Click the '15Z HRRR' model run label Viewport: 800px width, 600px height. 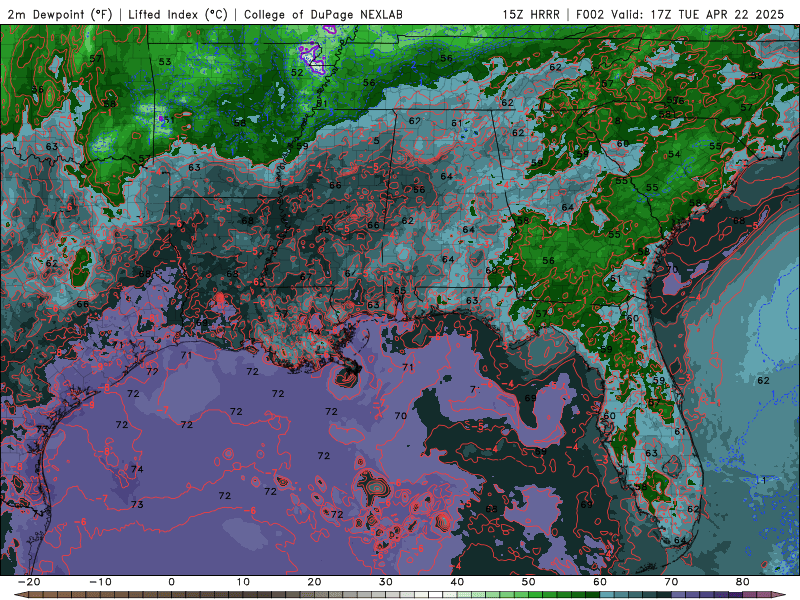pos(531,14)
